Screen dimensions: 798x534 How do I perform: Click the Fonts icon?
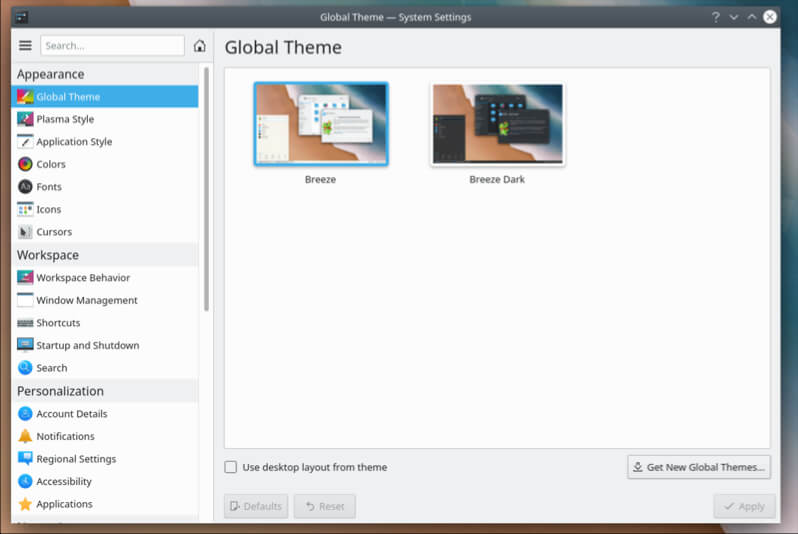click(25, 187)
